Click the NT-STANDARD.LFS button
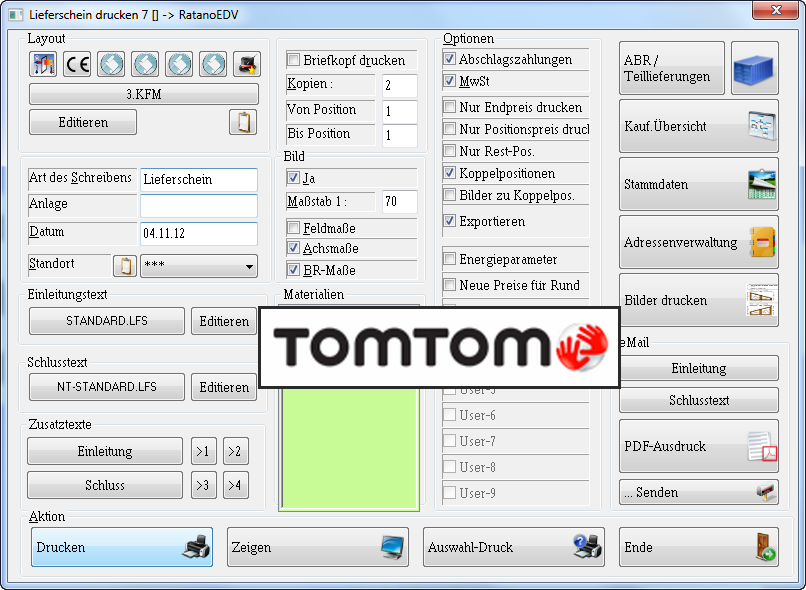This screenshot has height=590, width=806. (x=107, y=387)
